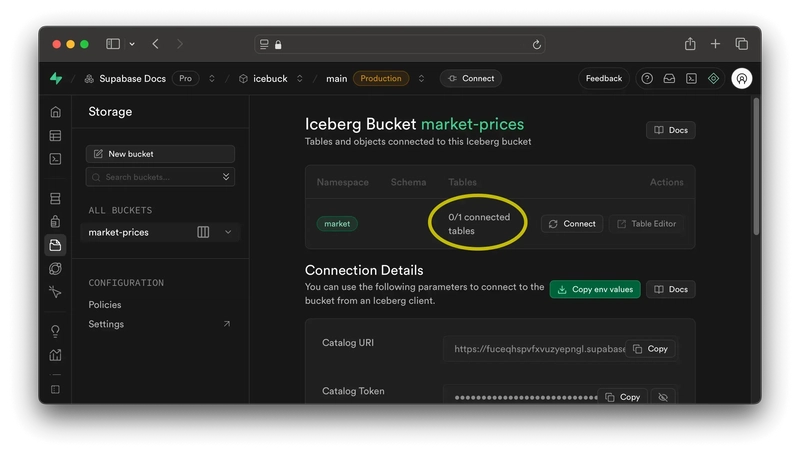Expand the market-prices bucket chevron menu
The image size is (800, 455).
228,232
